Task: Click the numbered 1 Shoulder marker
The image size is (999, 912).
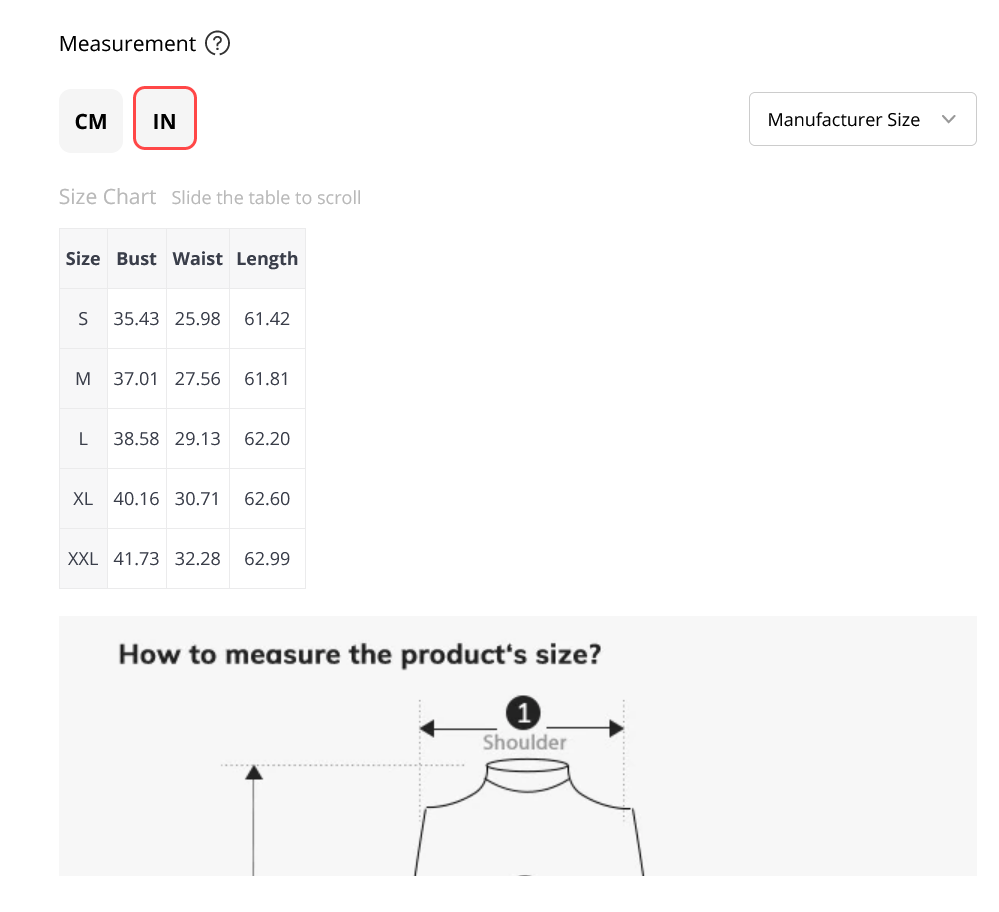Action: 523,713
